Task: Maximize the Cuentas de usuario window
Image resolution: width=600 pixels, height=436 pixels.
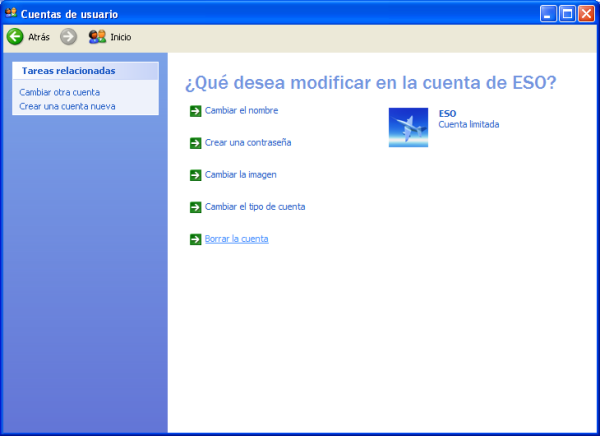Action: [x=567, y=12]
